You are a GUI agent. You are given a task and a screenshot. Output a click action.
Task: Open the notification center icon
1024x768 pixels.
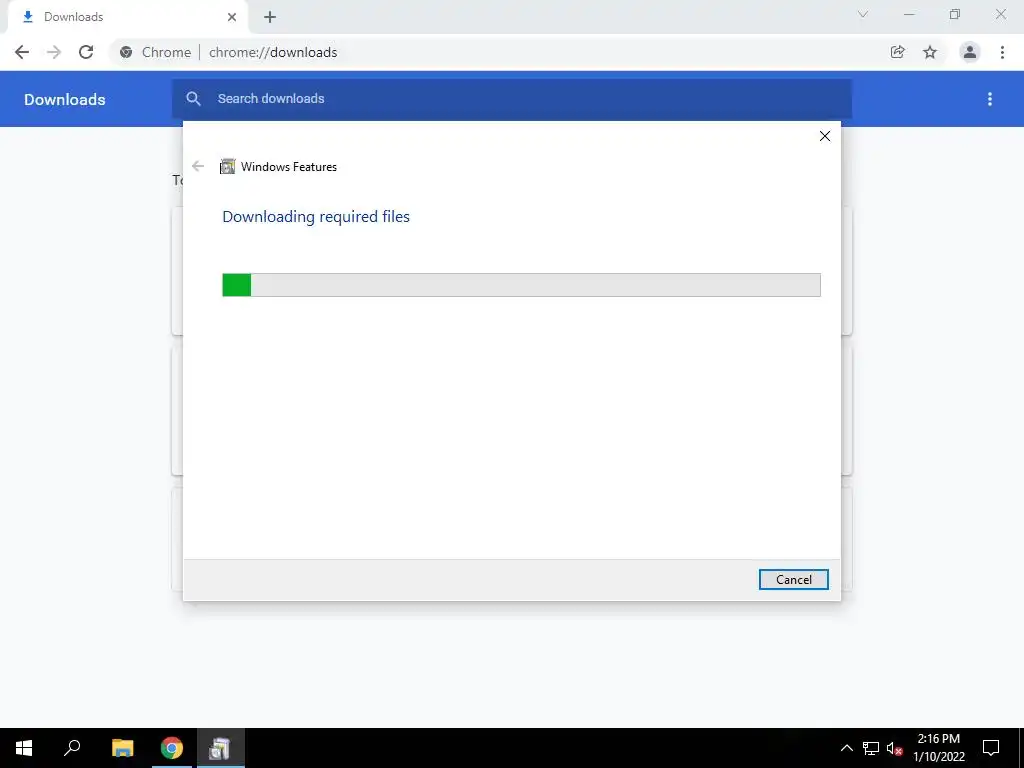click(991, 748)
